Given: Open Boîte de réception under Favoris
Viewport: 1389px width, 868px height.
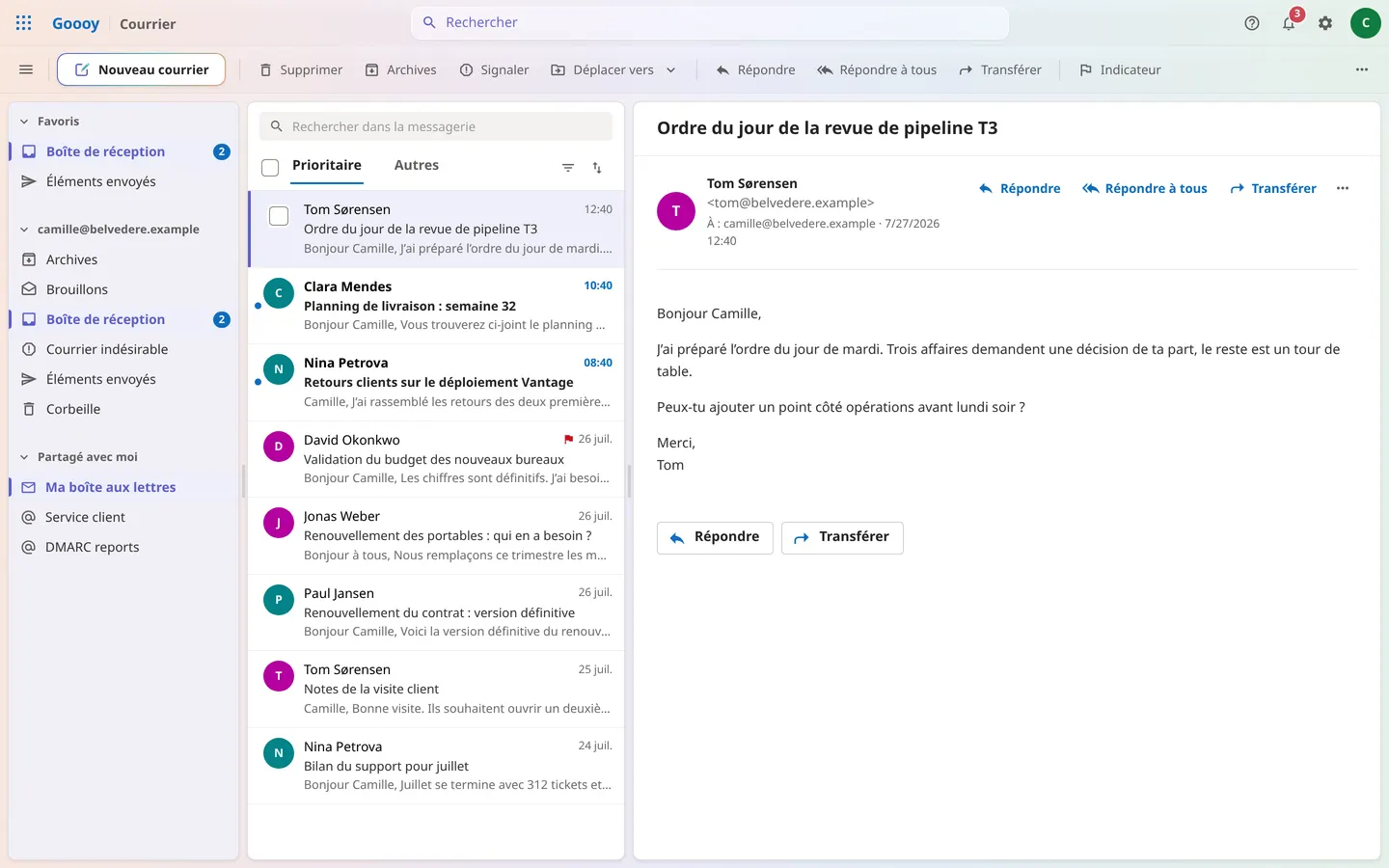Looking at the screenshot, I should [123, 151].
